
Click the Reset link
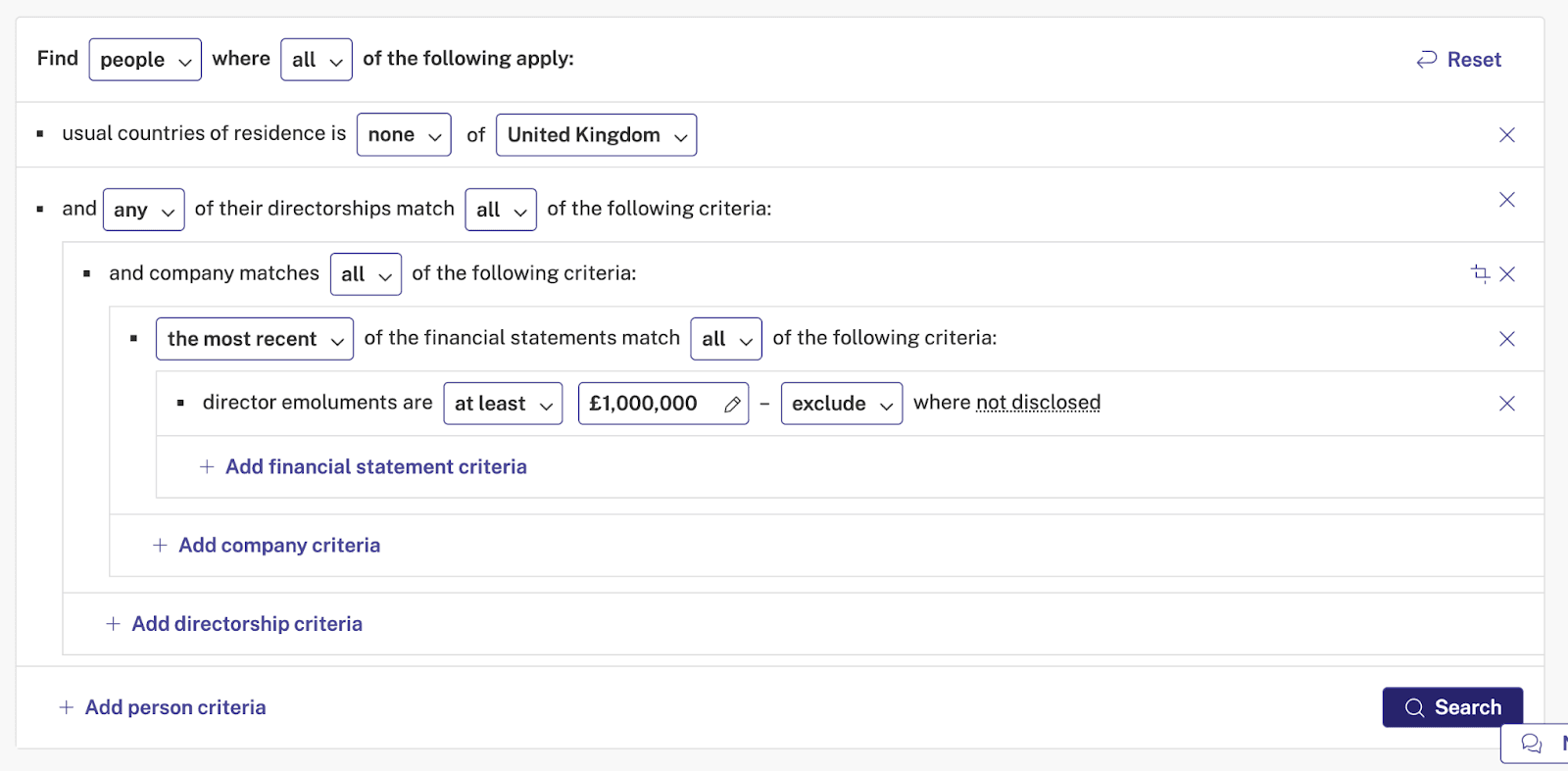coord(1458,60)
